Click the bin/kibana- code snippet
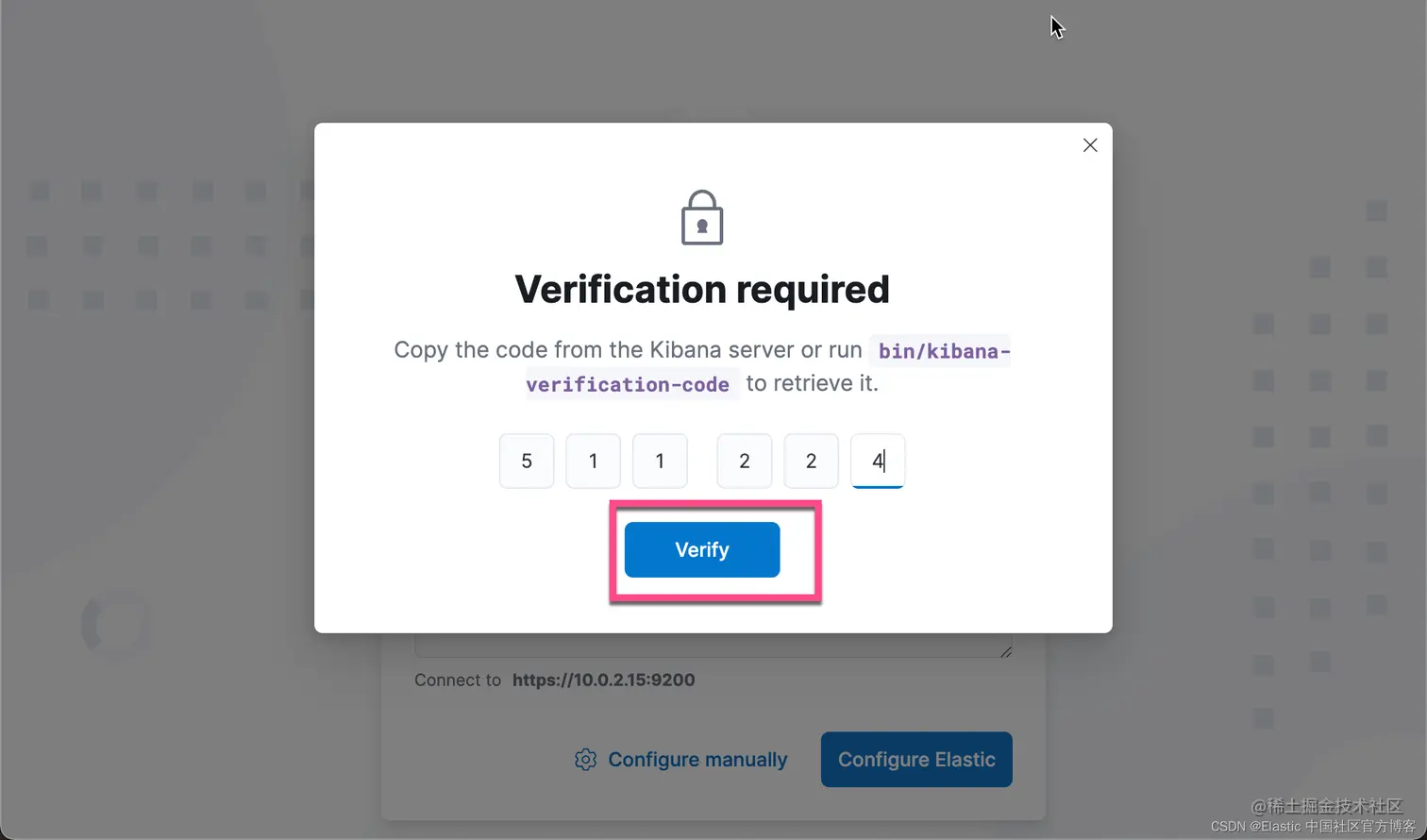1427x840 pixels. pos(944,351)
